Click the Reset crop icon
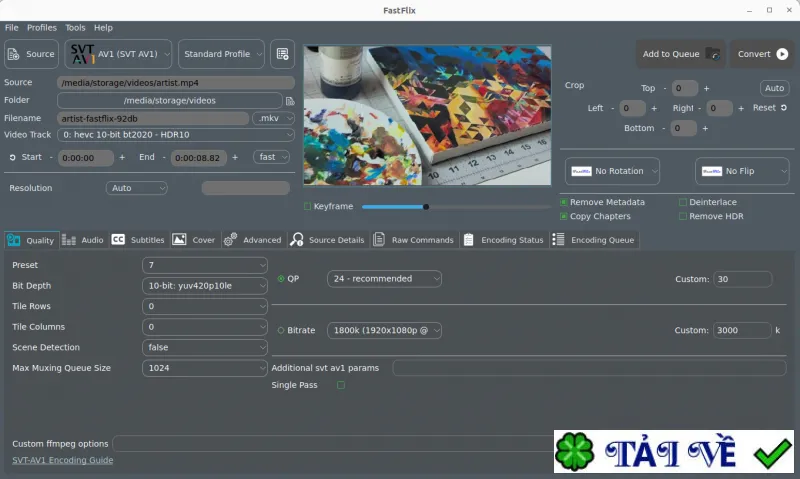 [x=784, y=108]
